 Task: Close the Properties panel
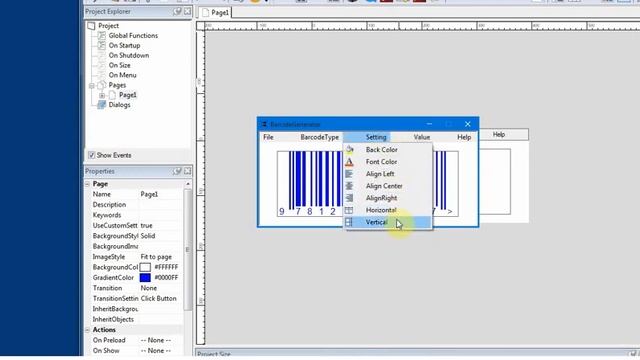click(187, 171)
